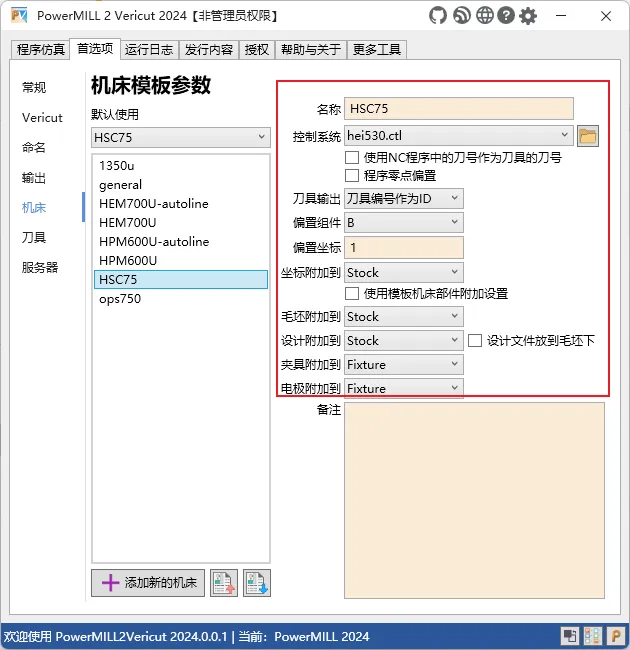This screenshot has width=630, height=650.
Task: Open the 默认使用 HSC75 dropdown
Action: [x=181, y=137]
